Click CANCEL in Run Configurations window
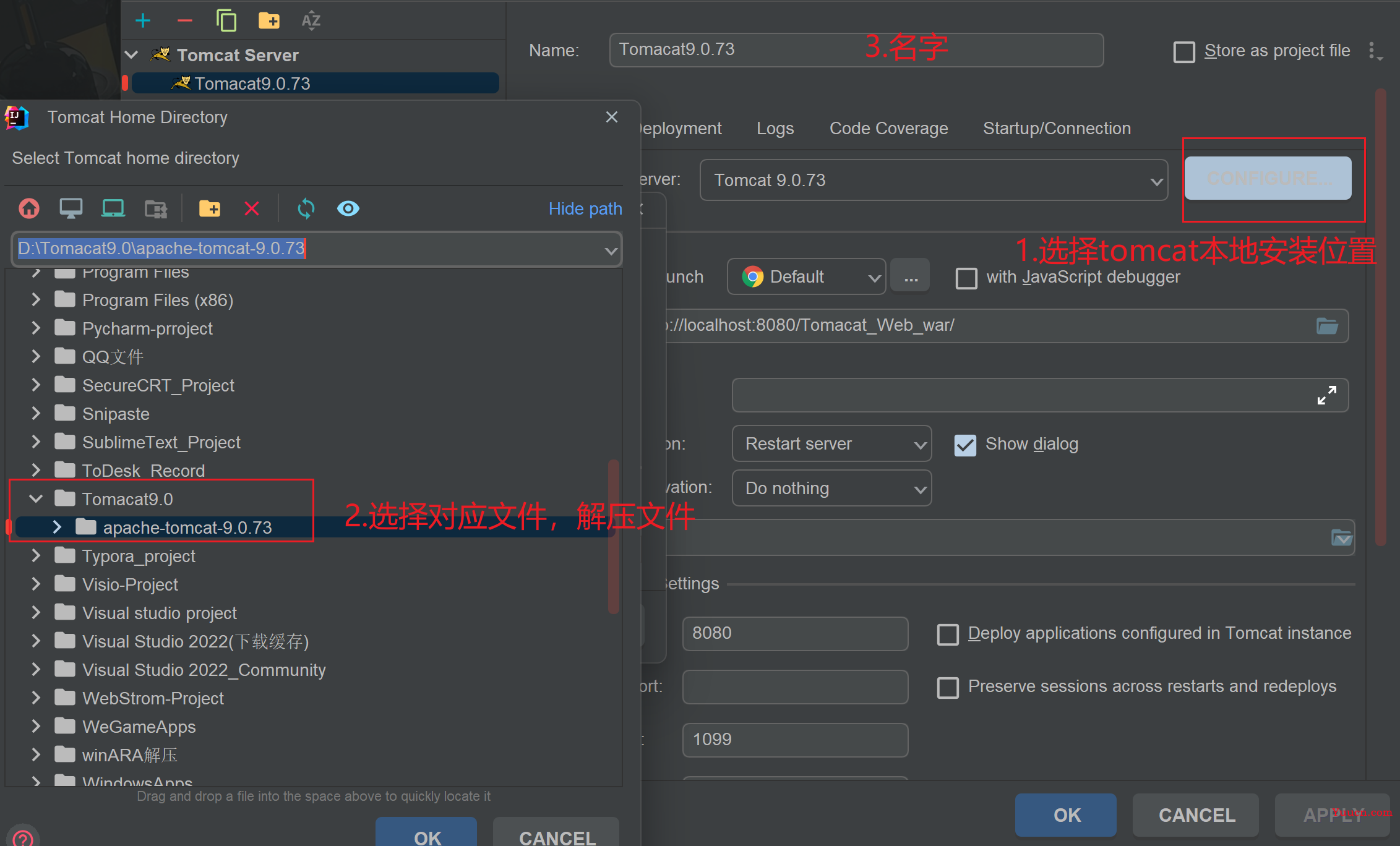The width and height of the screenshot is (1400, 846). [1196, 815]
